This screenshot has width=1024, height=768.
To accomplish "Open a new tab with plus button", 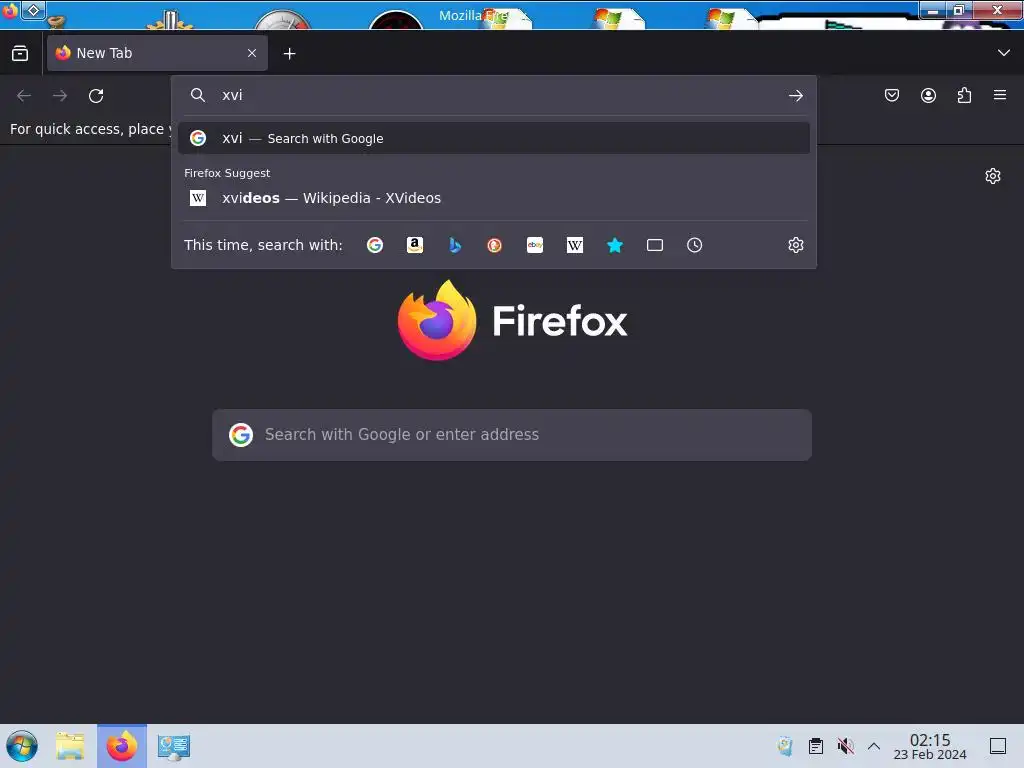I will [x=289, y=54].
